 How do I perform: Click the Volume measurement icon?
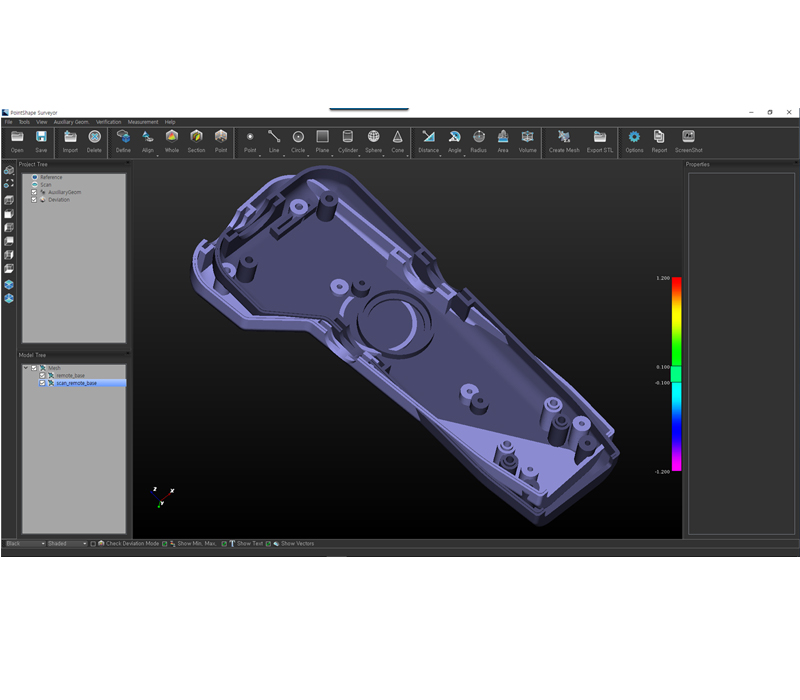tap(527, 140)
